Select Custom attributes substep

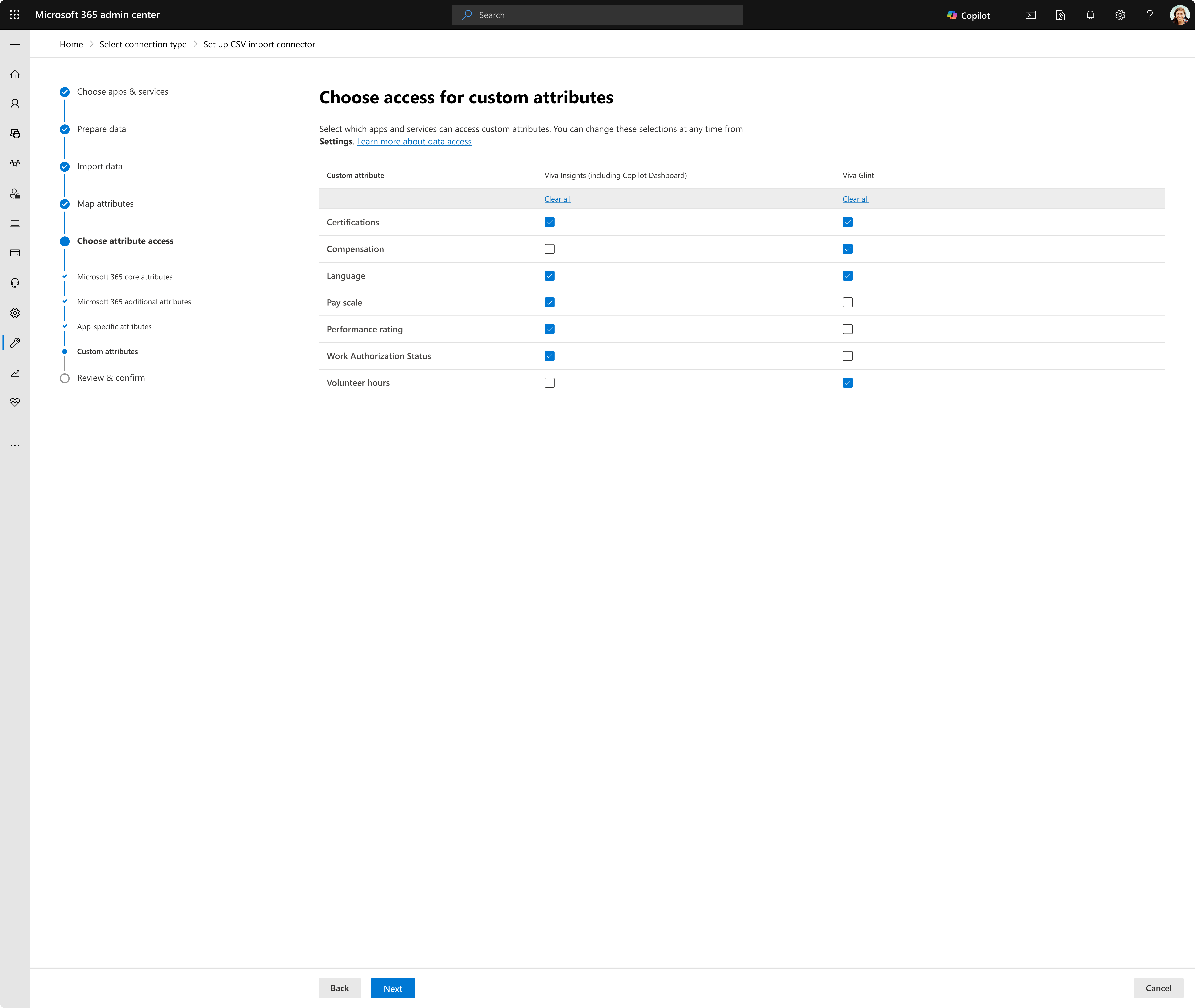108,351
